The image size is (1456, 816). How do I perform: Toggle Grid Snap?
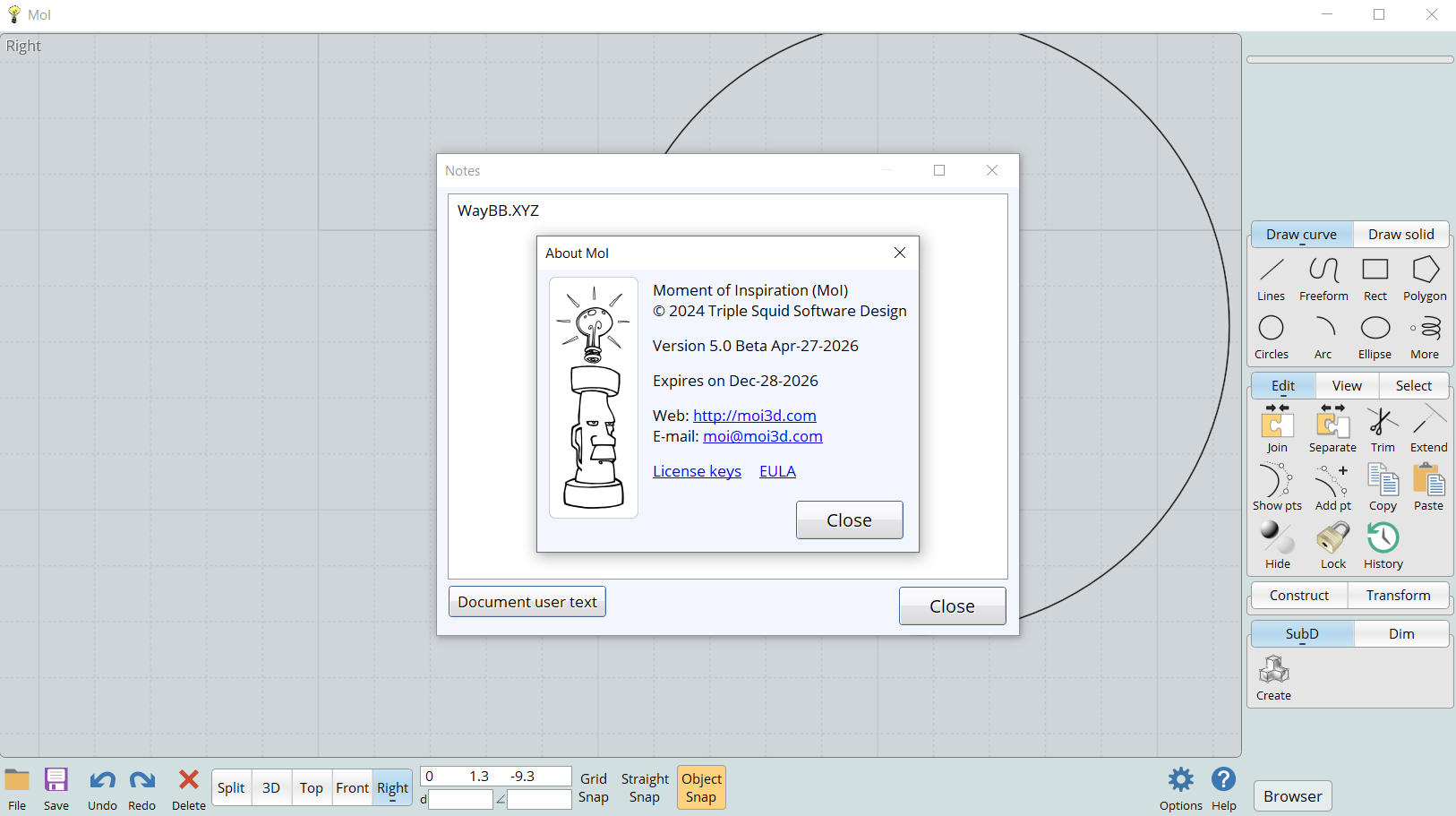[x=594, y=788]
